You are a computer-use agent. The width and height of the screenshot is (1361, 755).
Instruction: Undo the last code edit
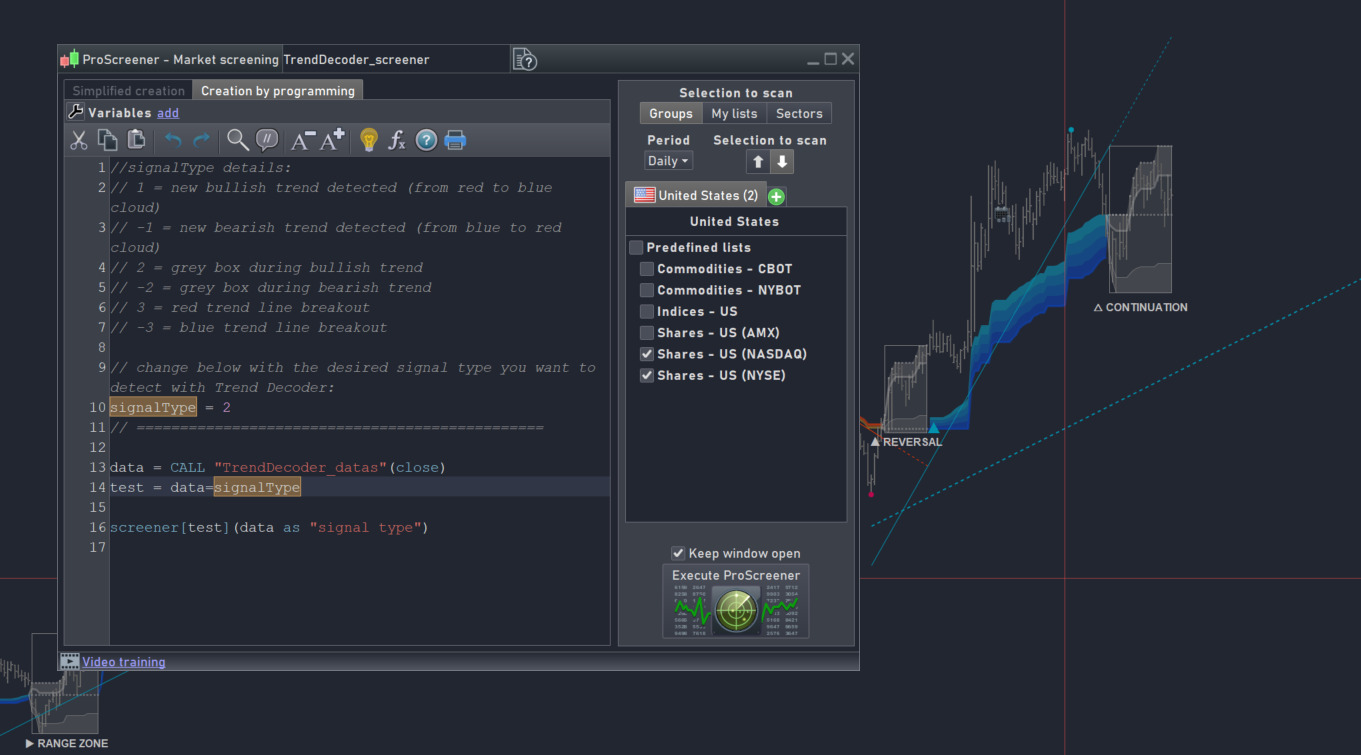click(x=173, y=140)
